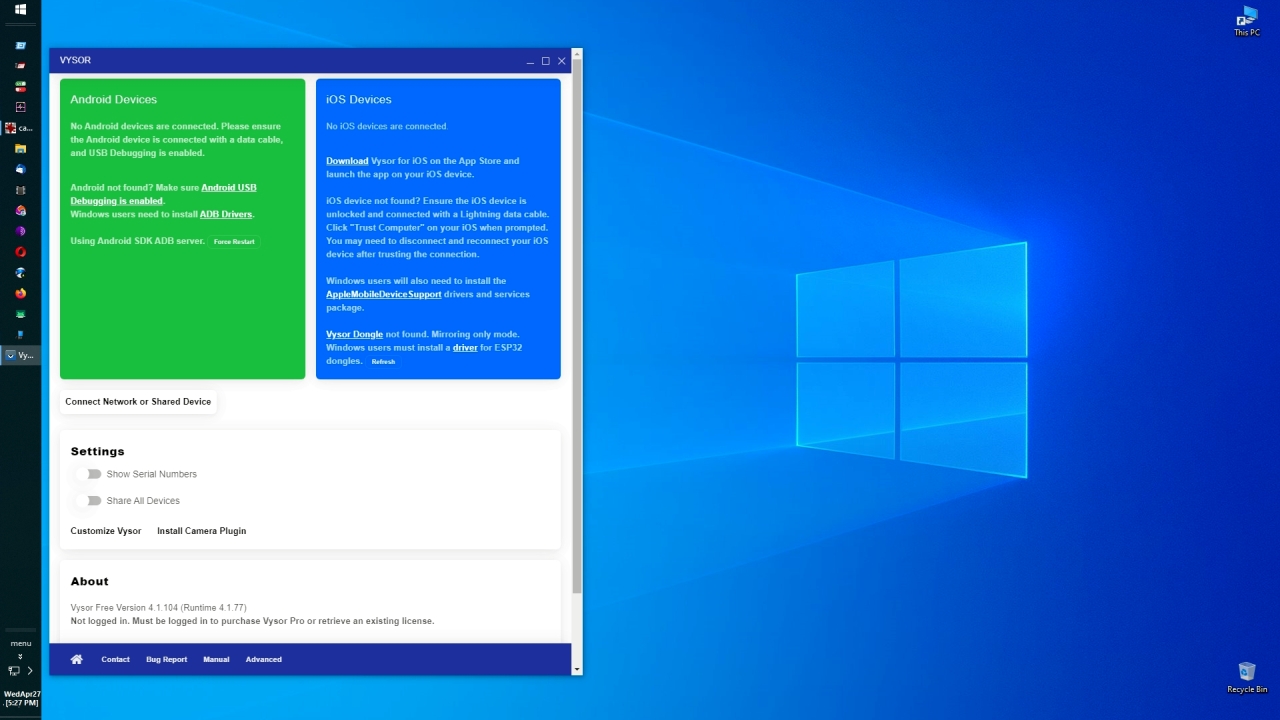This screenshot has width=1280, height=720.
Task: Follow the Download Vysor for iOS link
Action: tap(347, 161)
